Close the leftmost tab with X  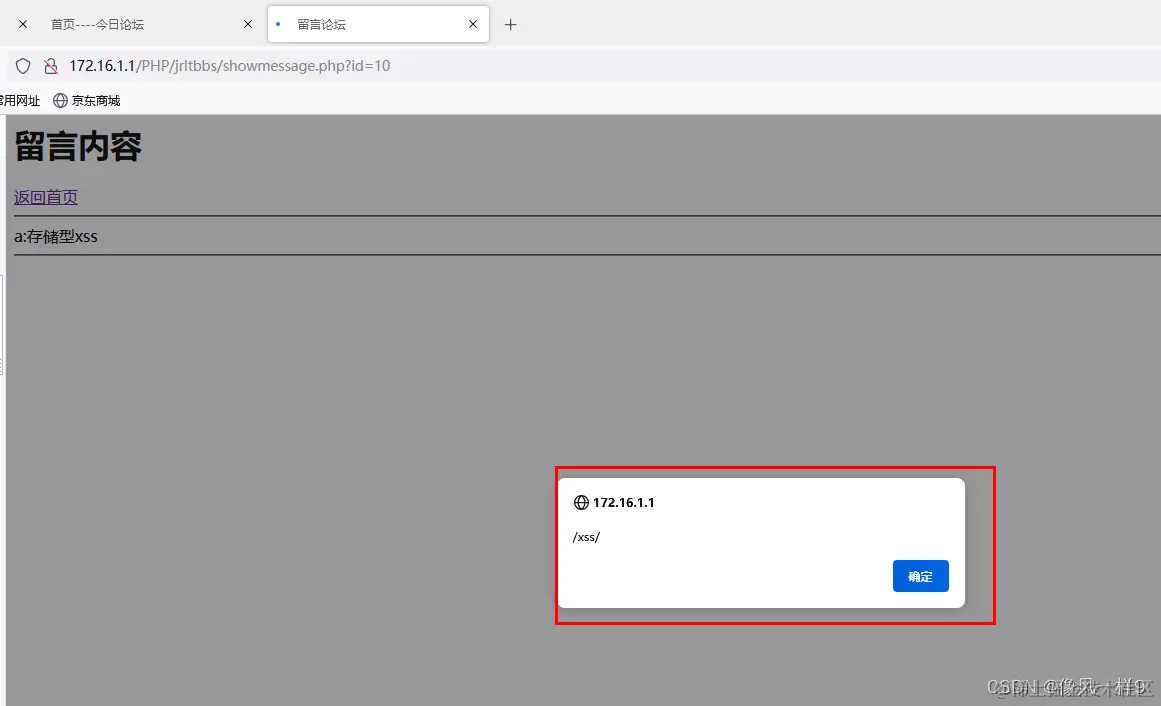23,24
